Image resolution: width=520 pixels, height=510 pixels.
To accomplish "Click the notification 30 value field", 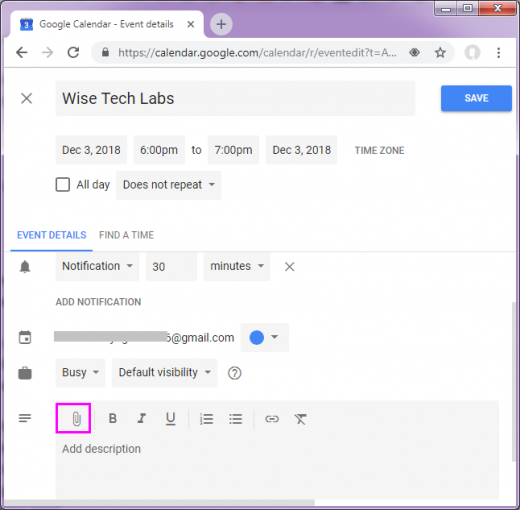I will [171, 266].
